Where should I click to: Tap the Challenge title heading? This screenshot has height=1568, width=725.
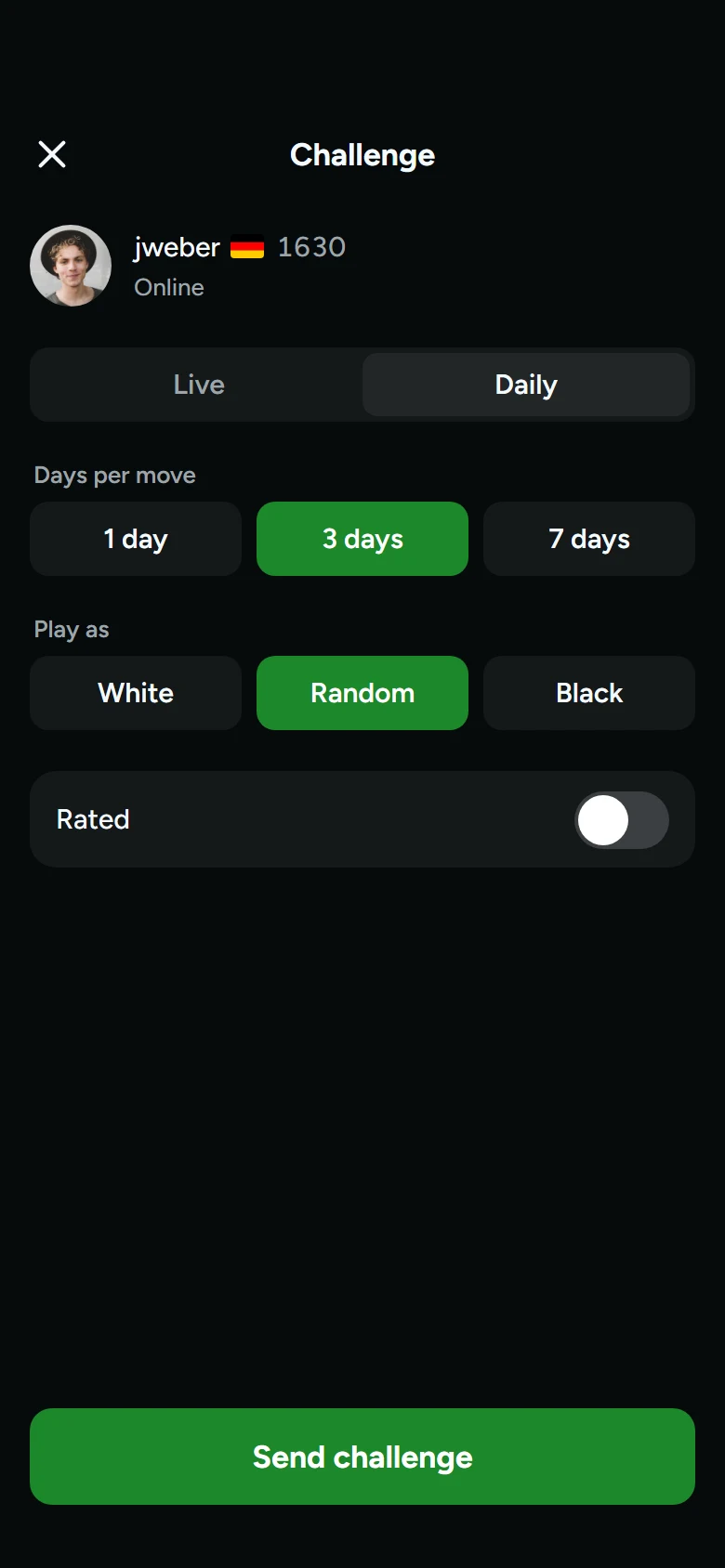(362, 155)
